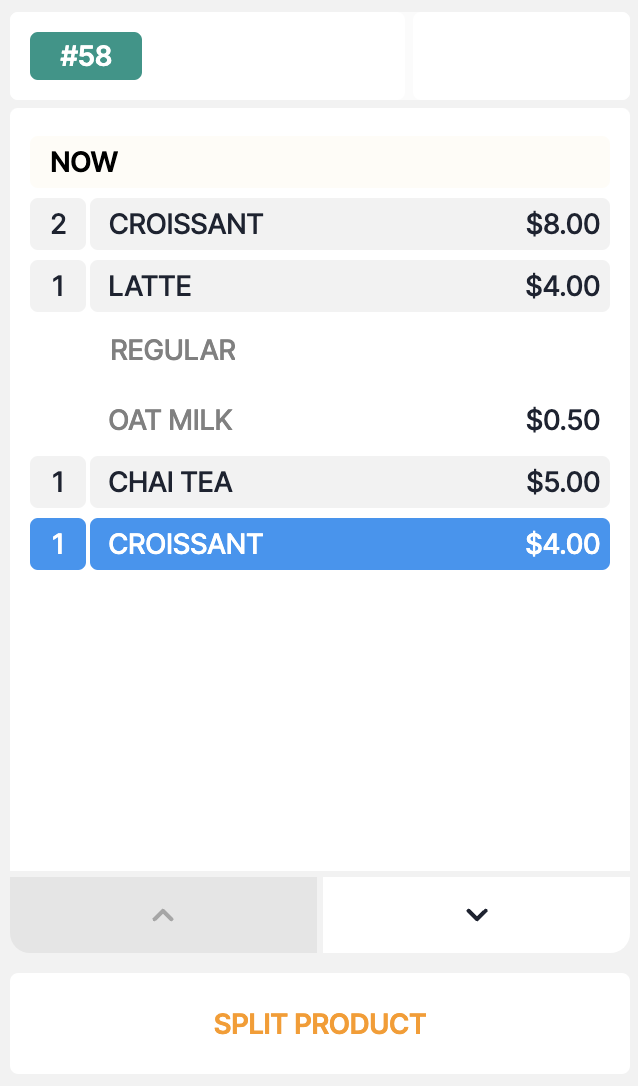Click the $4.00 Latte price

tap(563, 286)
